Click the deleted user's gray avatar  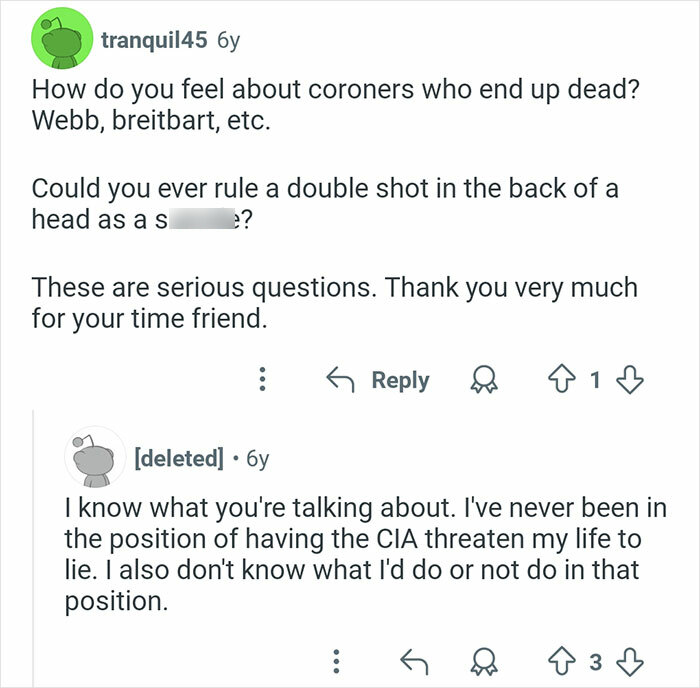pos(92,457)
